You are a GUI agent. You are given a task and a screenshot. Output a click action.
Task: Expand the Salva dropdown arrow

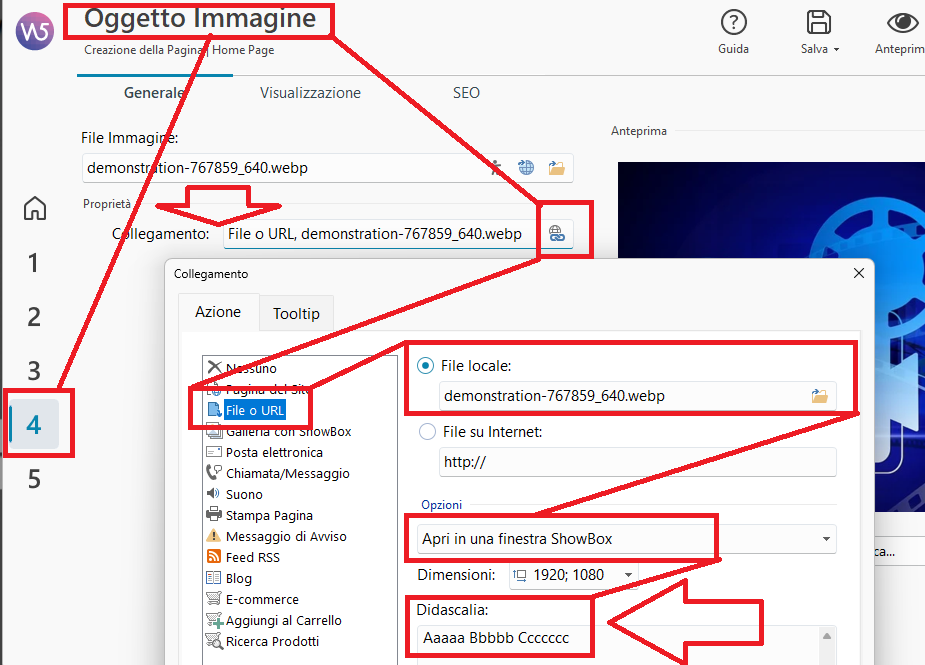pos(836,49)
